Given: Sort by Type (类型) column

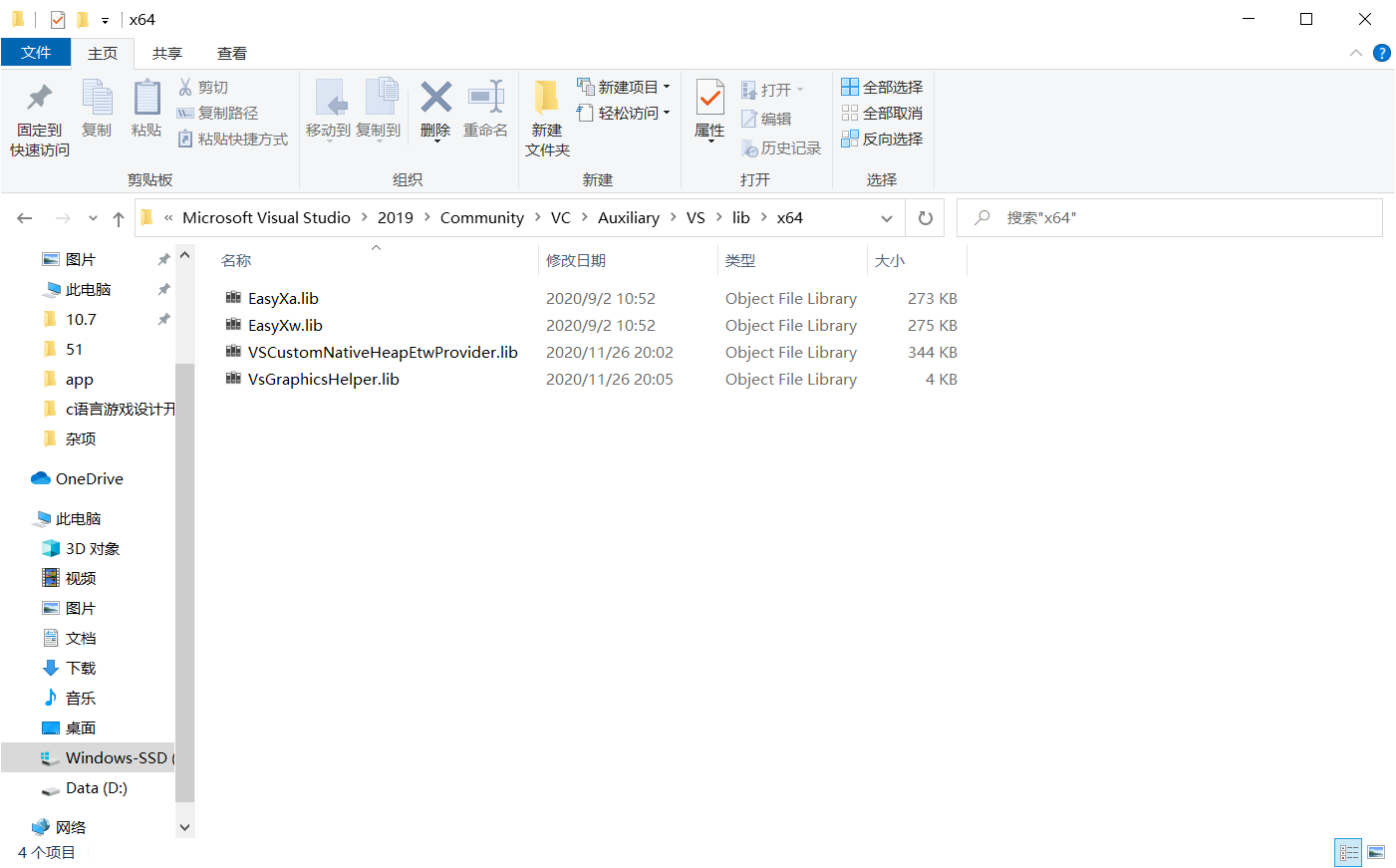Looking at the screenshot, I should 792,261.
